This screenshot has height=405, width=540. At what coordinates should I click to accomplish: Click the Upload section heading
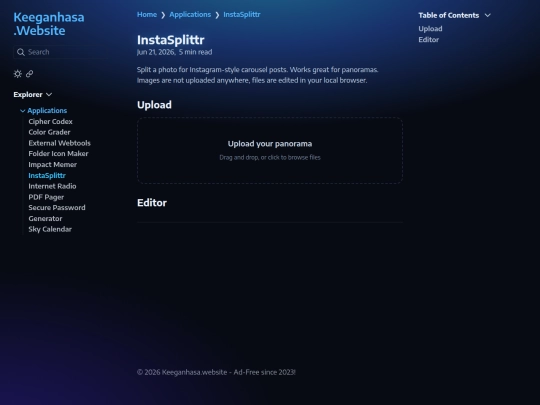154,105
